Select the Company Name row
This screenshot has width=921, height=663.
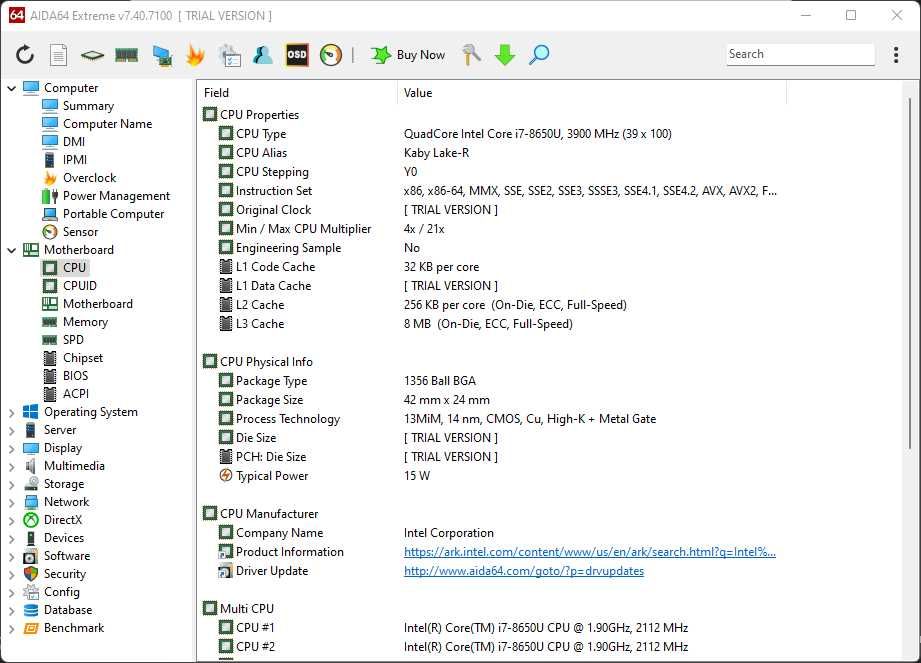[356, 533]
